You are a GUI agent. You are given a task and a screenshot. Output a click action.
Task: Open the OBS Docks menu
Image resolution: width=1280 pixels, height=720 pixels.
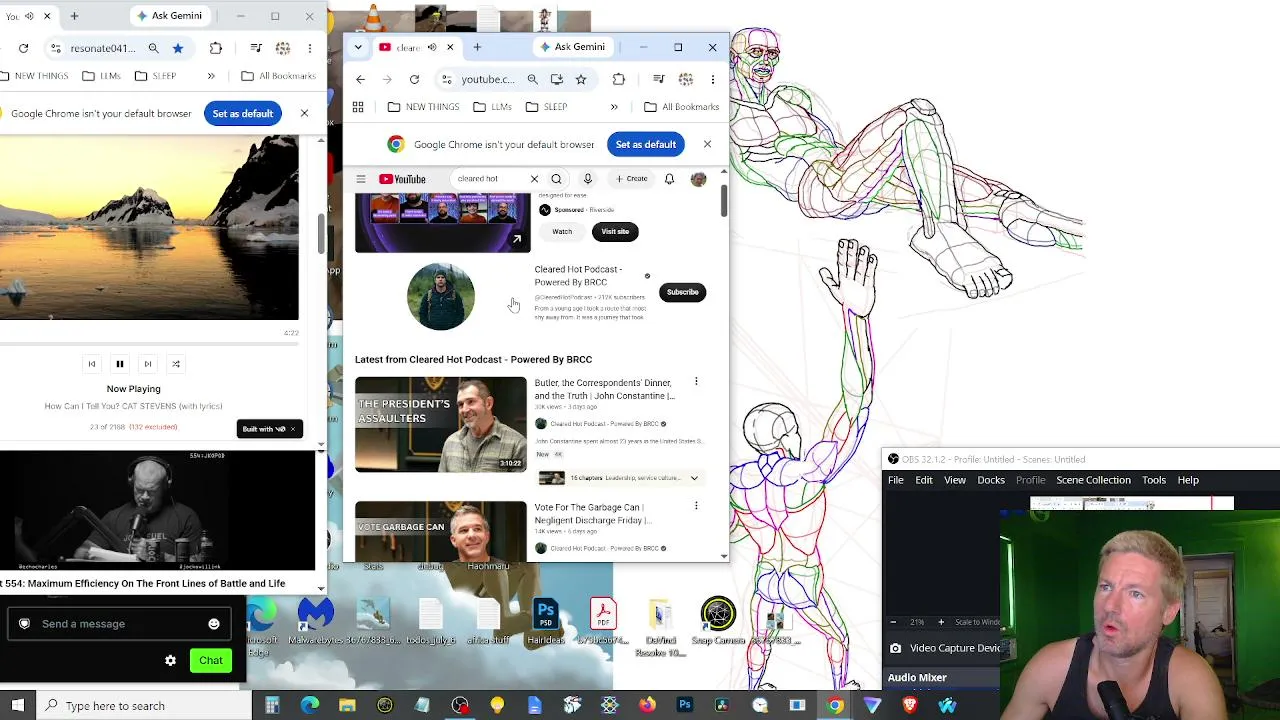coord(991,480)
